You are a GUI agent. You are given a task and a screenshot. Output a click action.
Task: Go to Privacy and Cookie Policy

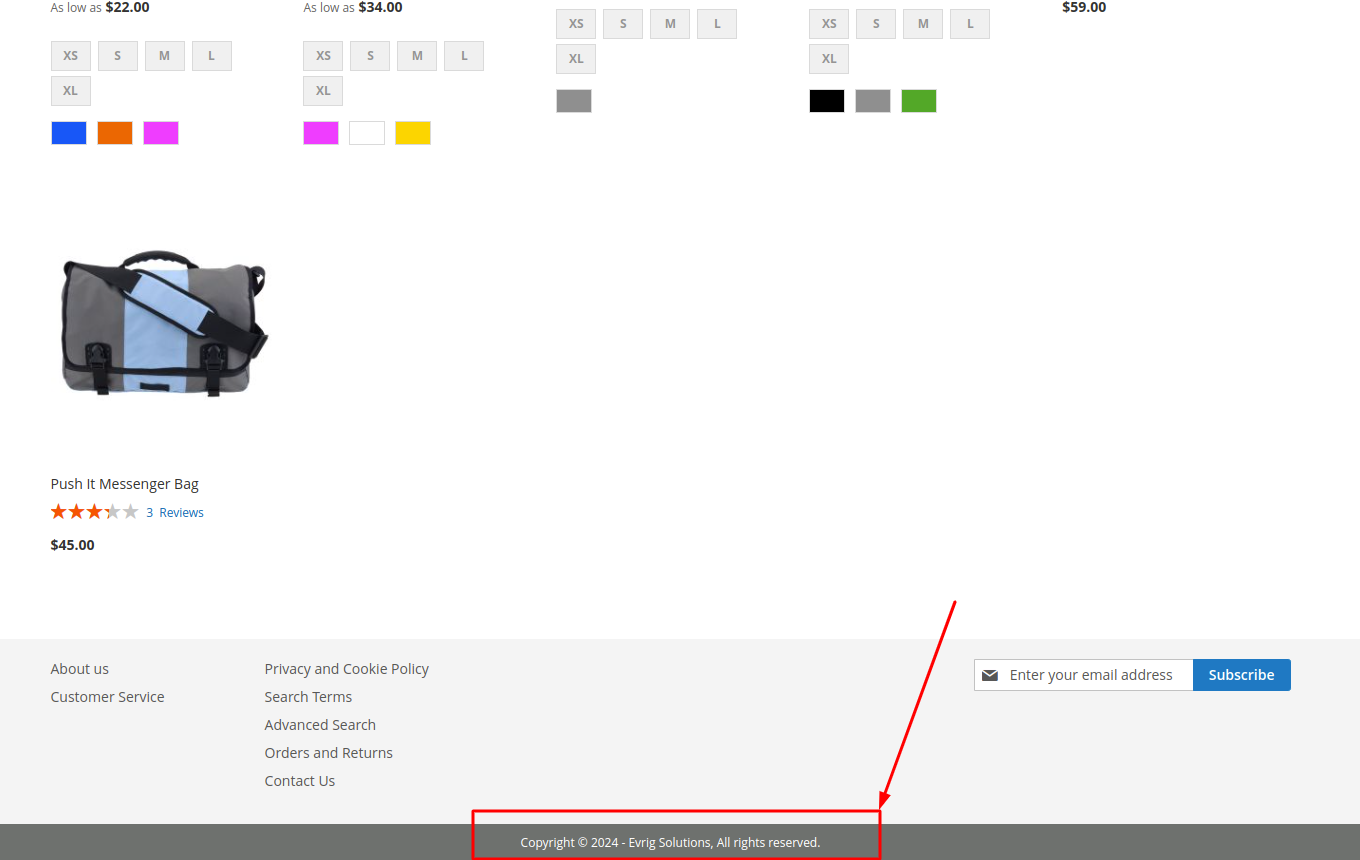pyautogui.click(x=346, y=669)
